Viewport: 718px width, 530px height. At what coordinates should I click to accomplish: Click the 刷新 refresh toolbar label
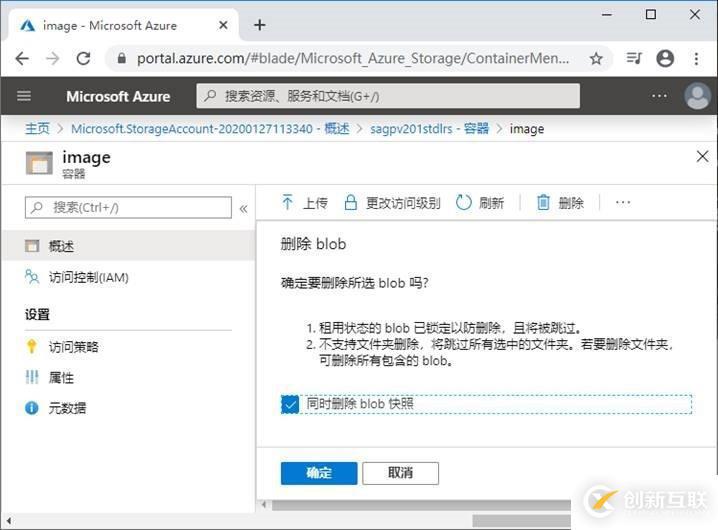tap(491, 203)
